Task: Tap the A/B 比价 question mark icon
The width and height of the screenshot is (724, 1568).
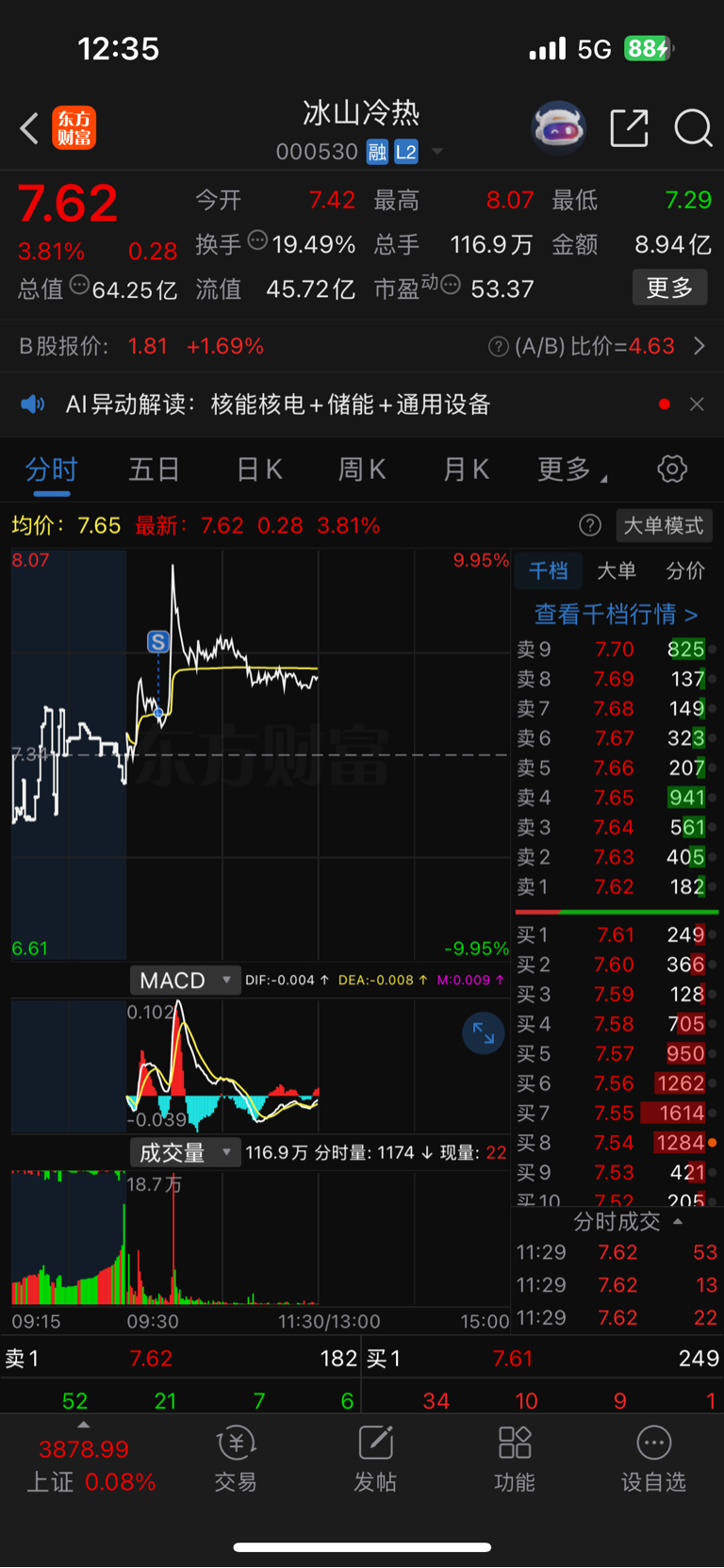Action: pyautogui.click(x=499, y=347)
